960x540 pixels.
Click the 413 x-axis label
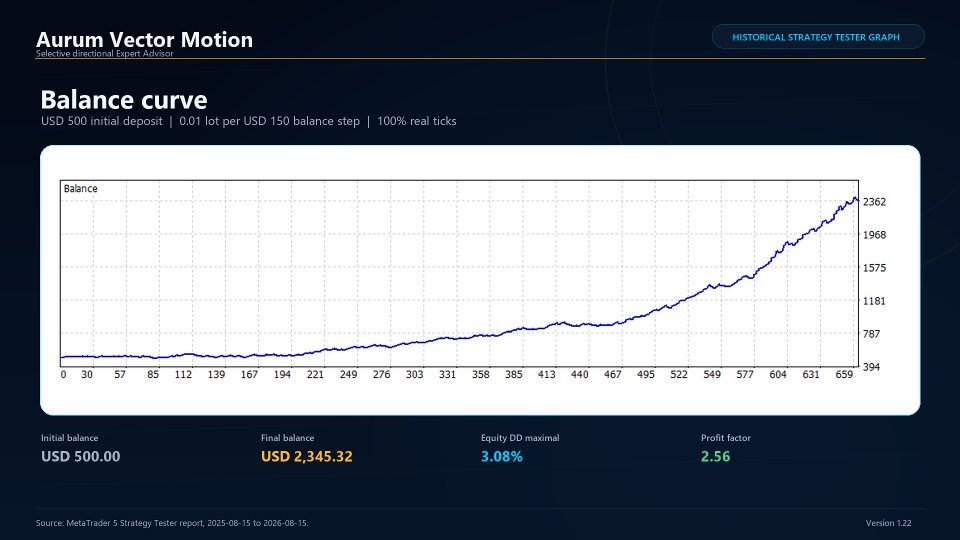[547, 375]
